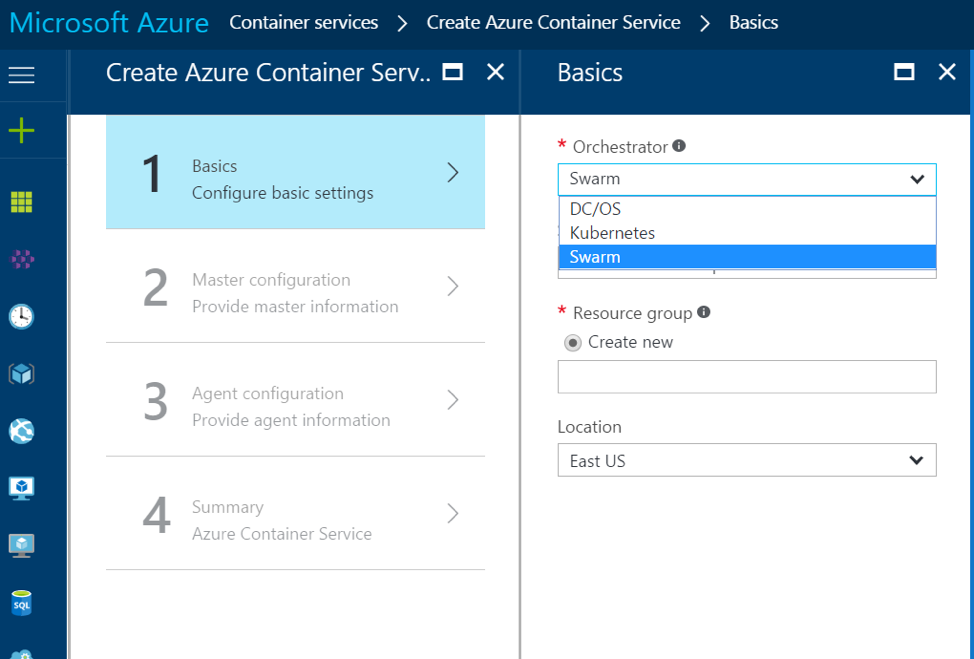The image size is (974, 659).
Task: Click chevron arrow on Agent configuration step
Action: 453,399
